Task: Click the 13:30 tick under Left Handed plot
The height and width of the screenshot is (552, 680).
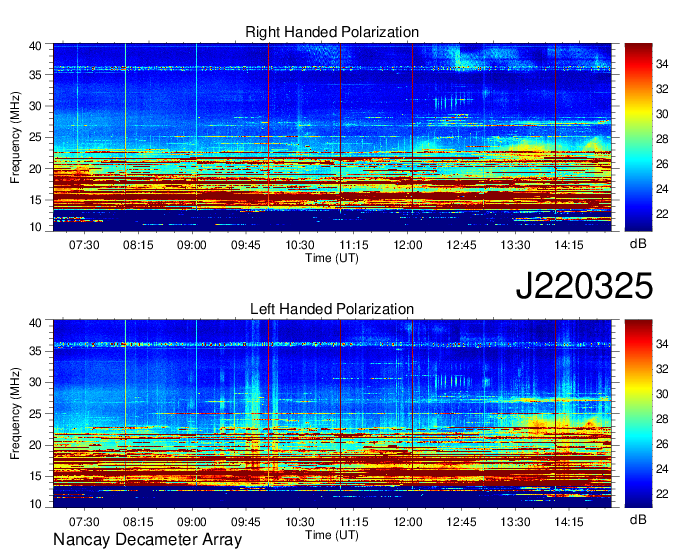Action: 515,522
